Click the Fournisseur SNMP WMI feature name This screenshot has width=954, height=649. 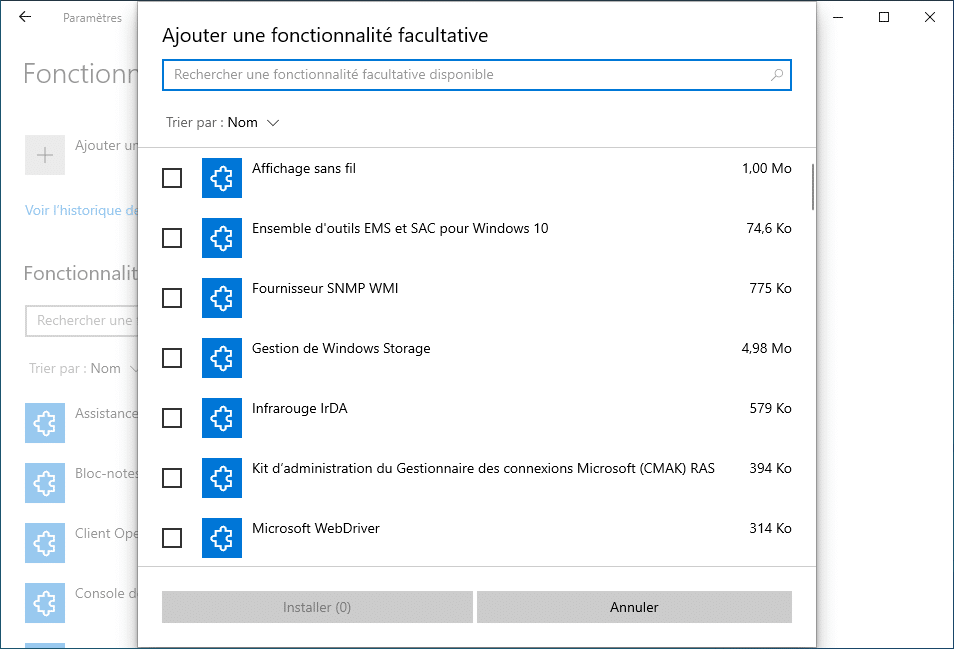[325, 288]
